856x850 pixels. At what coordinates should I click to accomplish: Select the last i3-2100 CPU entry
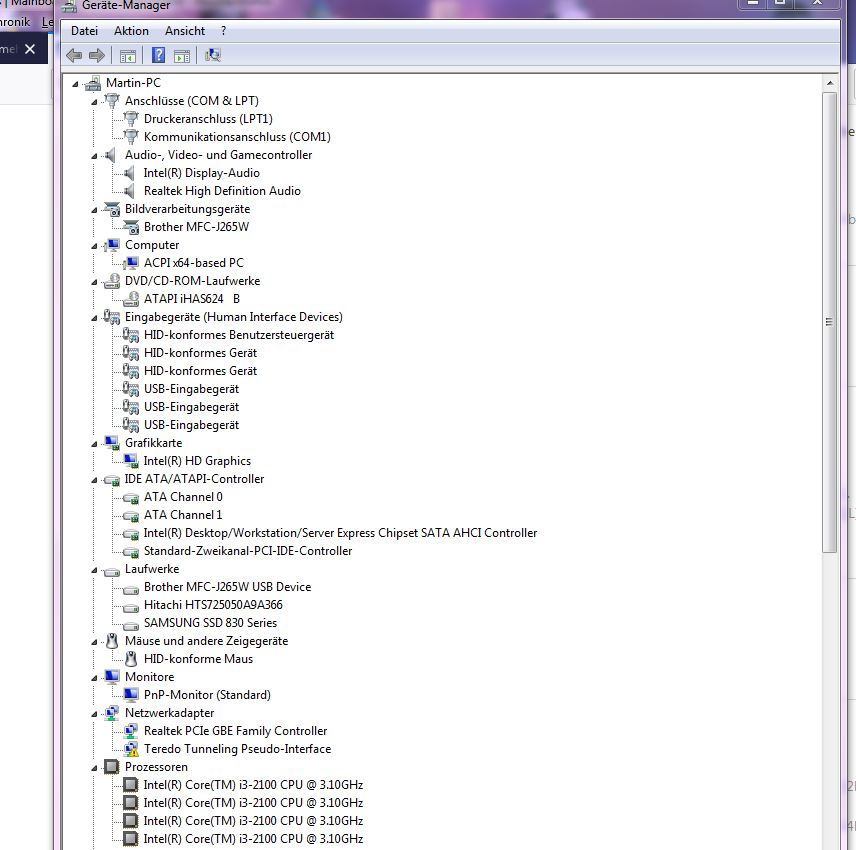tap(253, 839)
